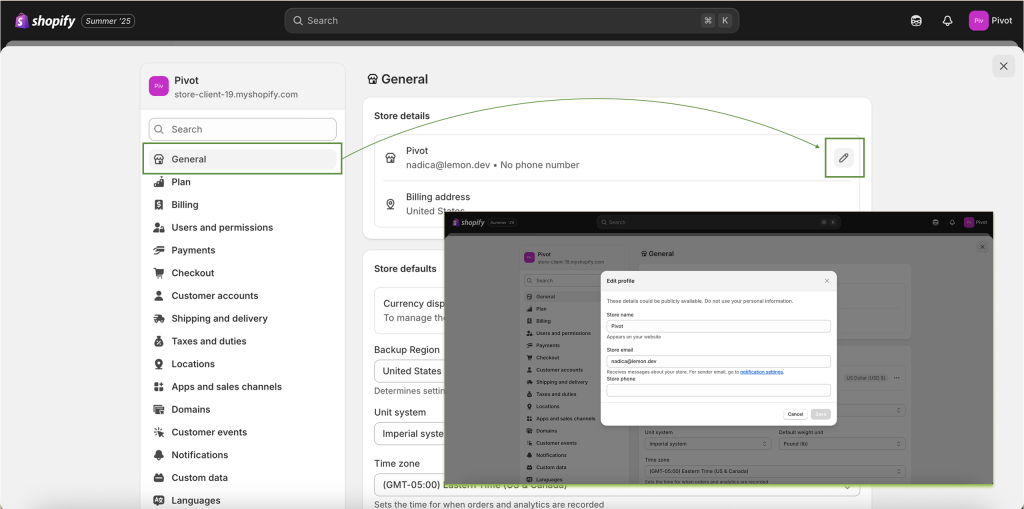Open the notifications bell in the main header
1024x509 pixels.
pyautogui.click(x=948, y=21)
